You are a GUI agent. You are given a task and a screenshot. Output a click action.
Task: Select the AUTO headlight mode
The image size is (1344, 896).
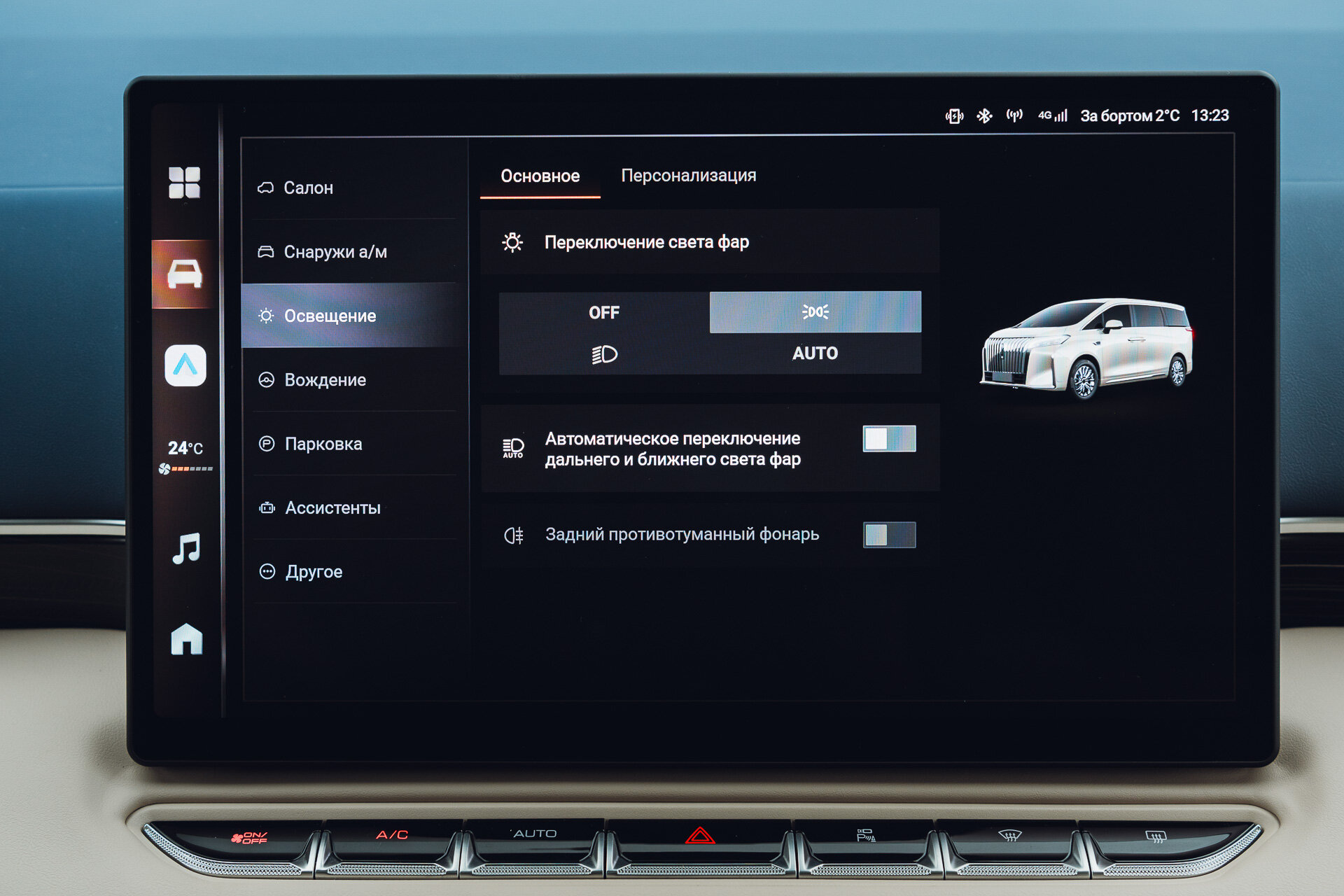click(x=815, y=353)
